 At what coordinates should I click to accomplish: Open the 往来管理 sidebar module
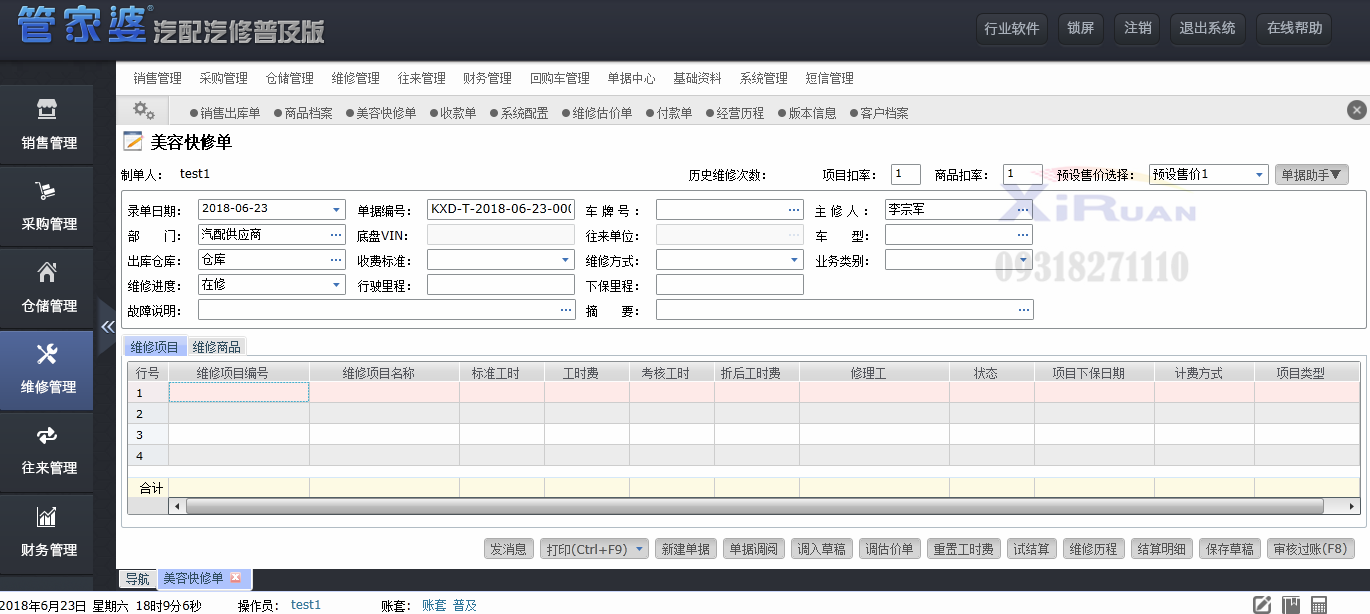(x=48, y=450)
